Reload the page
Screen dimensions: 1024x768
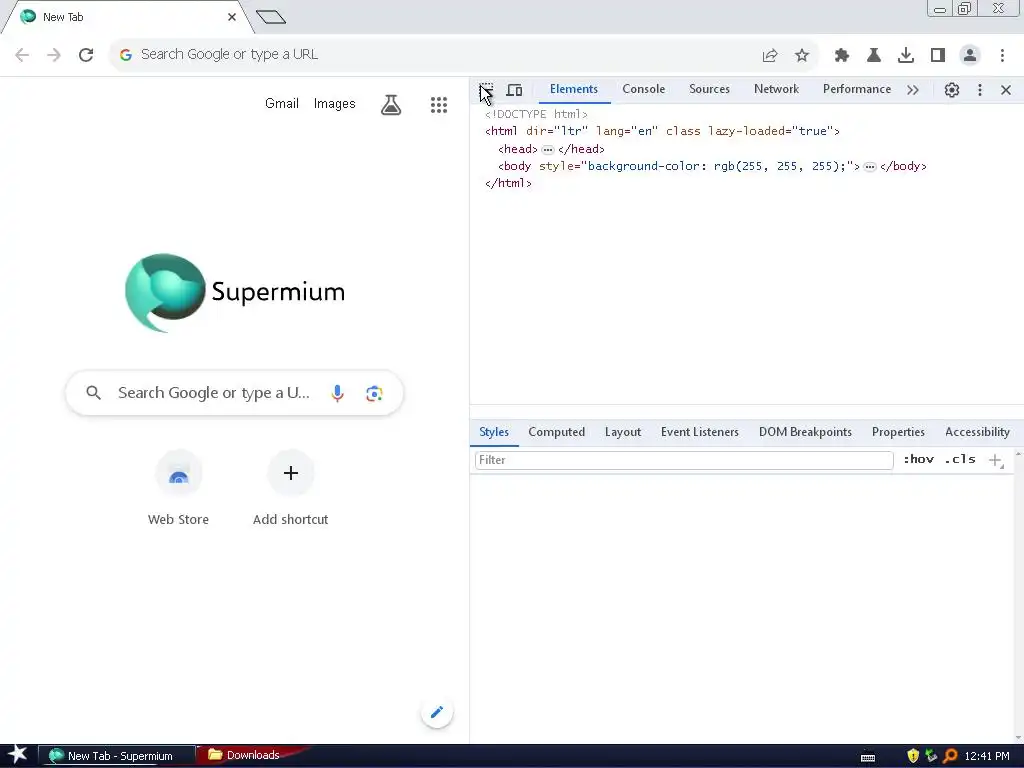pos(86,55)
